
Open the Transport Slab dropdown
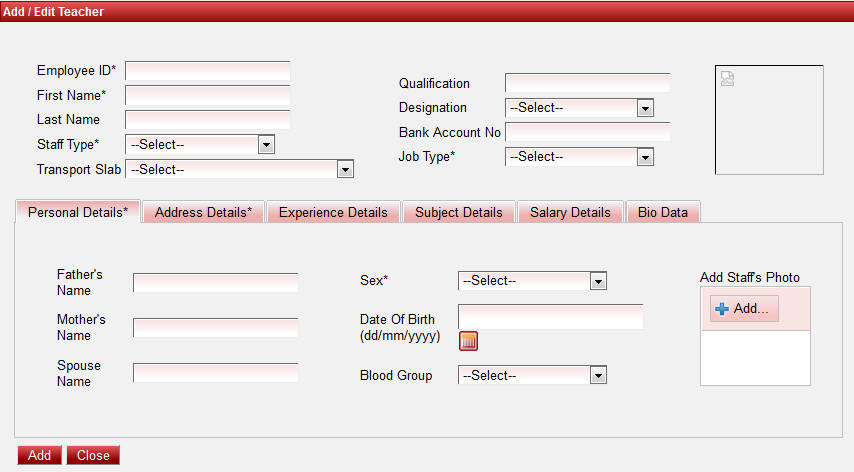tap(240, 170)
